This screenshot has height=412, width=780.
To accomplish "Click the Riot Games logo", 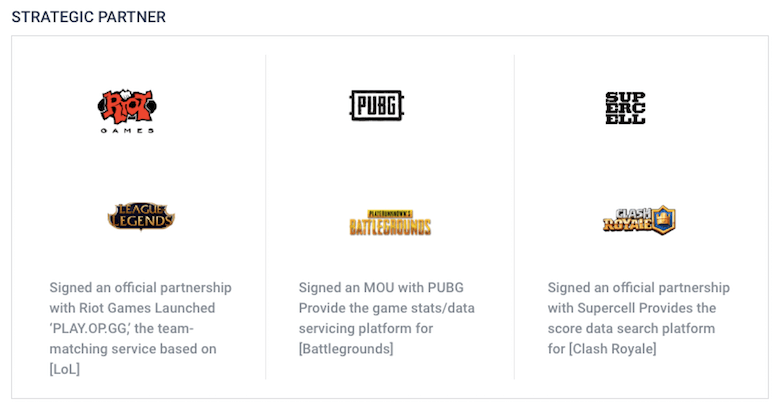I will [127, 111].
